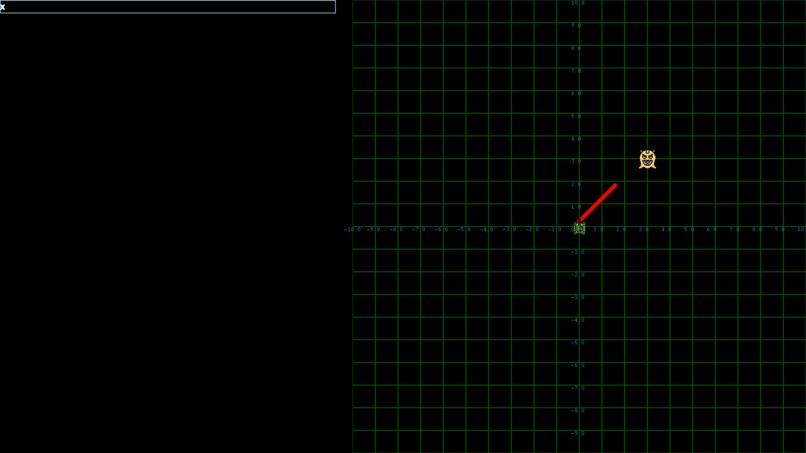Select the green tank at the origin
Screen dimensions: 806x453
(579, 228)
